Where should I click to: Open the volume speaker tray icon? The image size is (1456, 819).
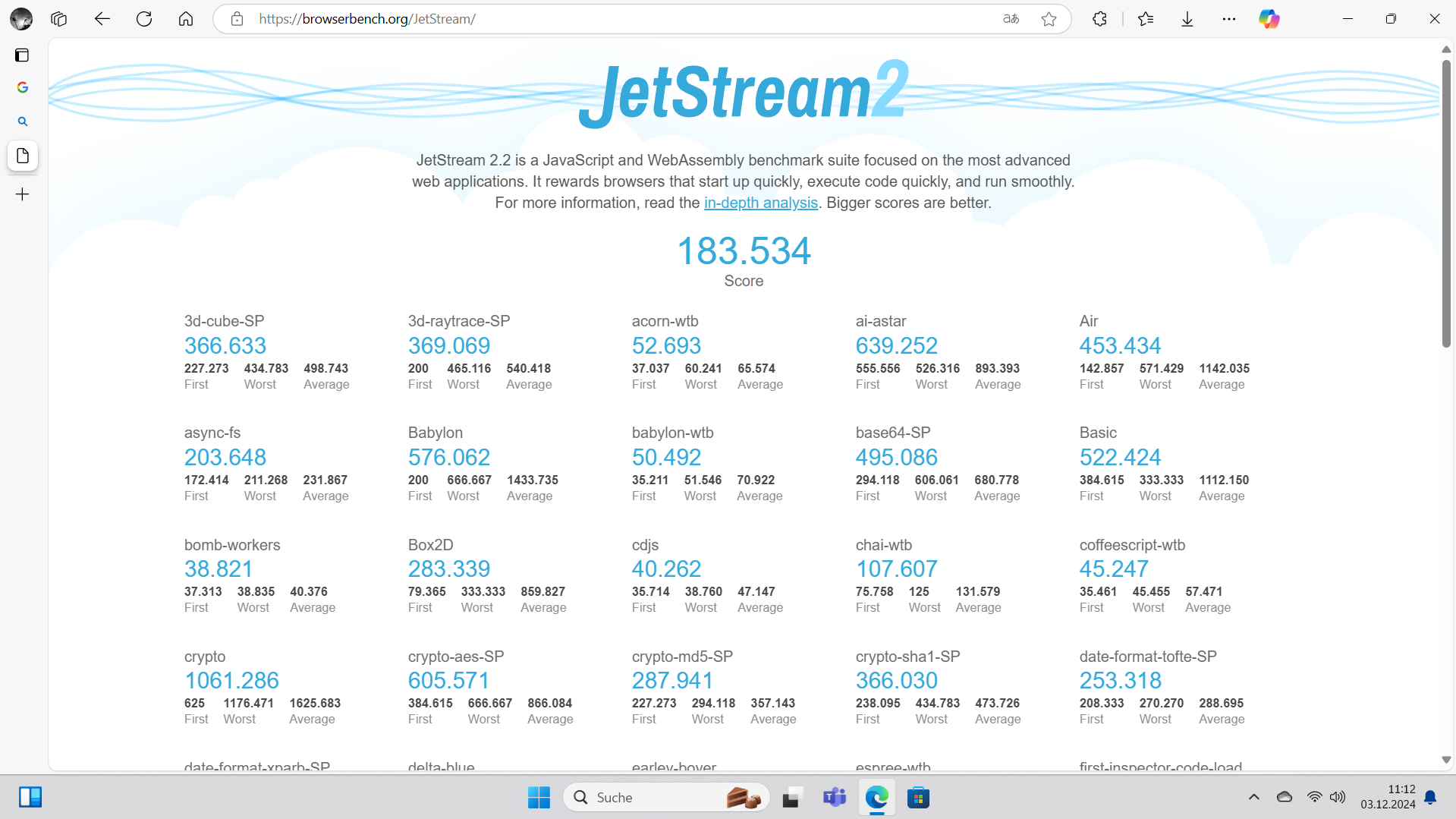click(1338, 797)
